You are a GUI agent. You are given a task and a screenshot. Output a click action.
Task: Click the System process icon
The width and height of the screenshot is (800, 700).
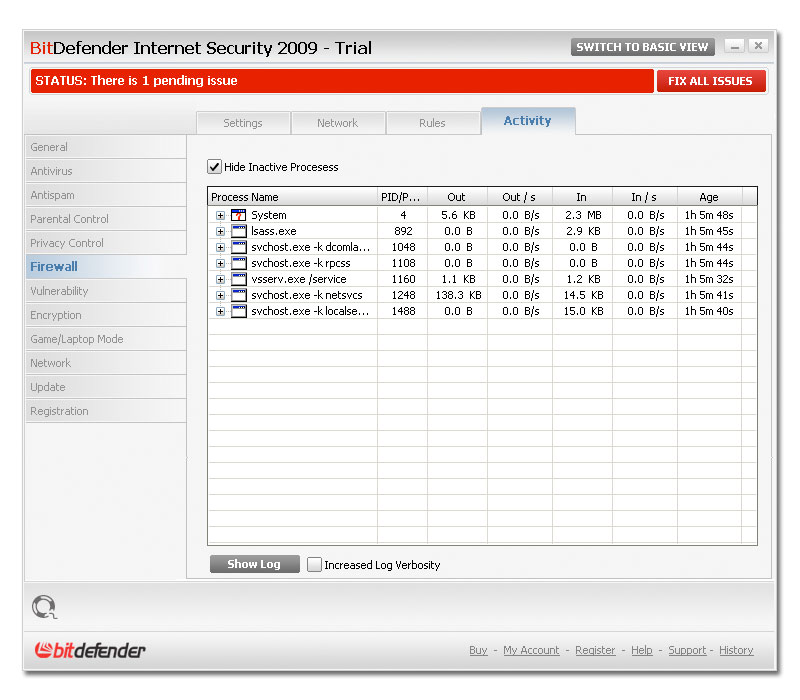tap(238, 215)
